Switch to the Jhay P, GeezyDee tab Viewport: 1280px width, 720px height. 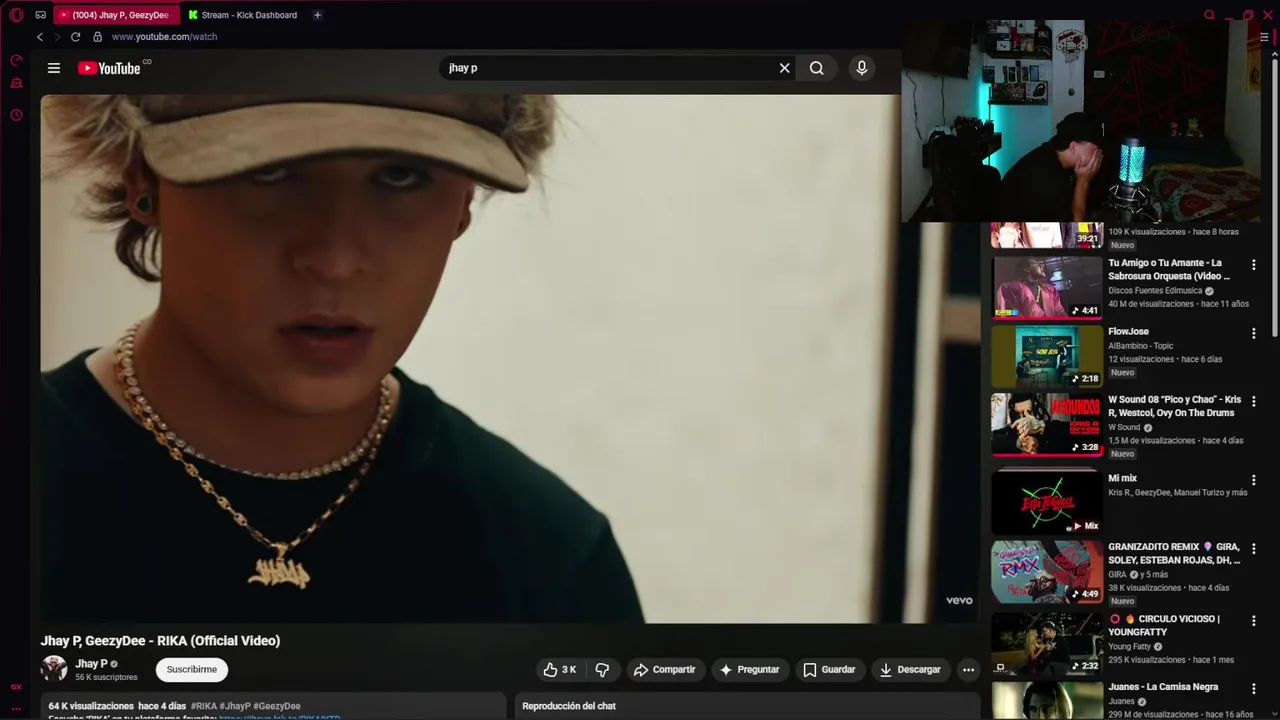pos(117,15)
